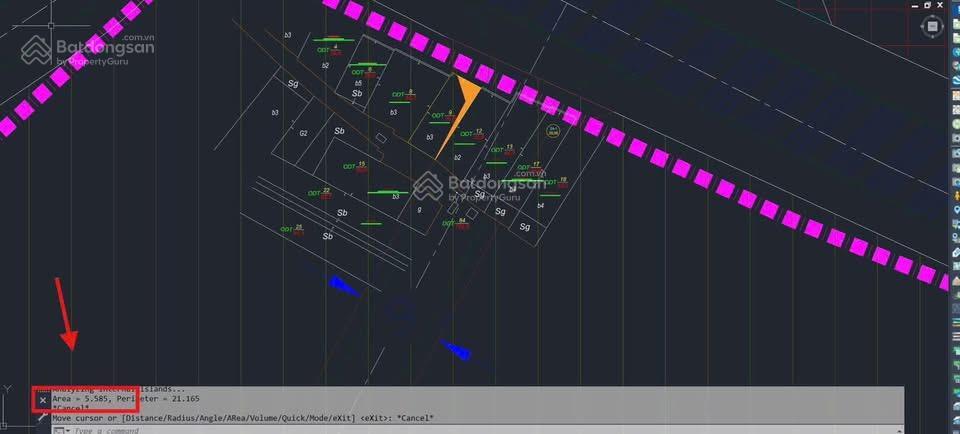
Task: Close the command line window
Action: pyautogui.click(x=43, y=400)
